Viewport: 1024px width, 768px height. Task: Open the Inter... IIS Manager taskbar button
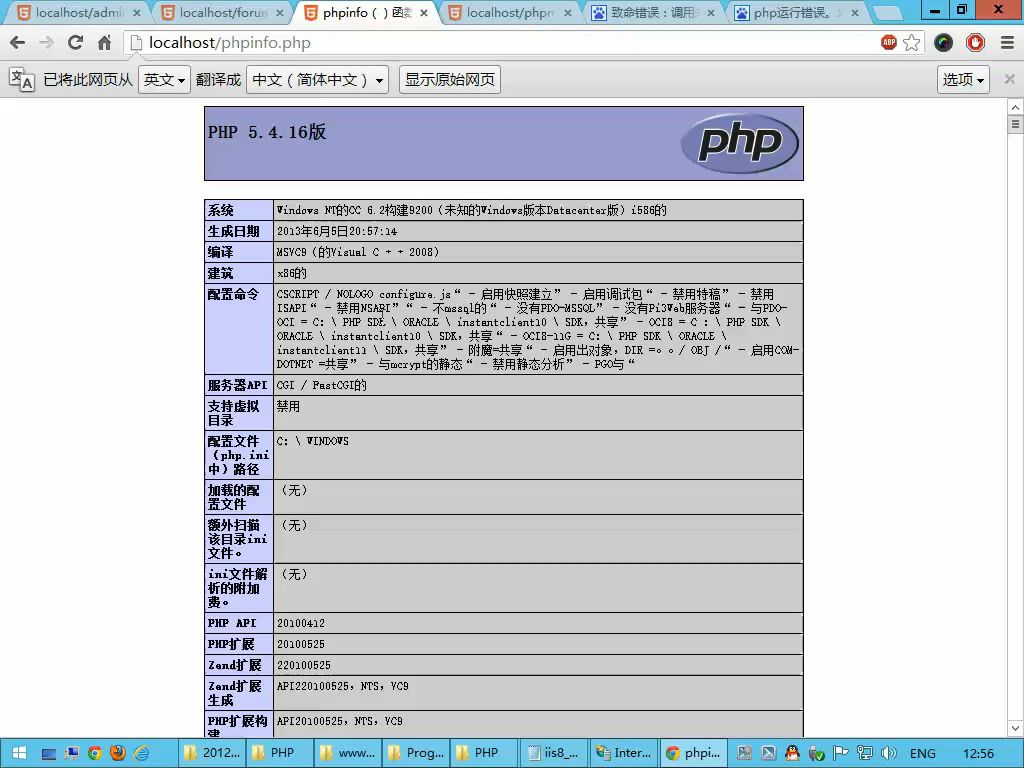click(623, 753)
